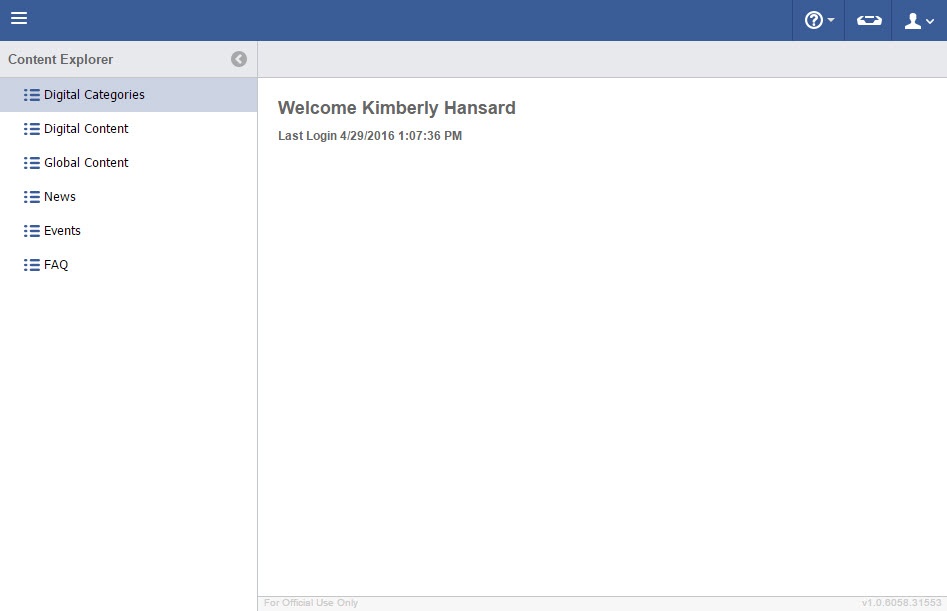Go to the News section
Screen dimensions: 947x611
pyautogui.click(x=60, y=197)
